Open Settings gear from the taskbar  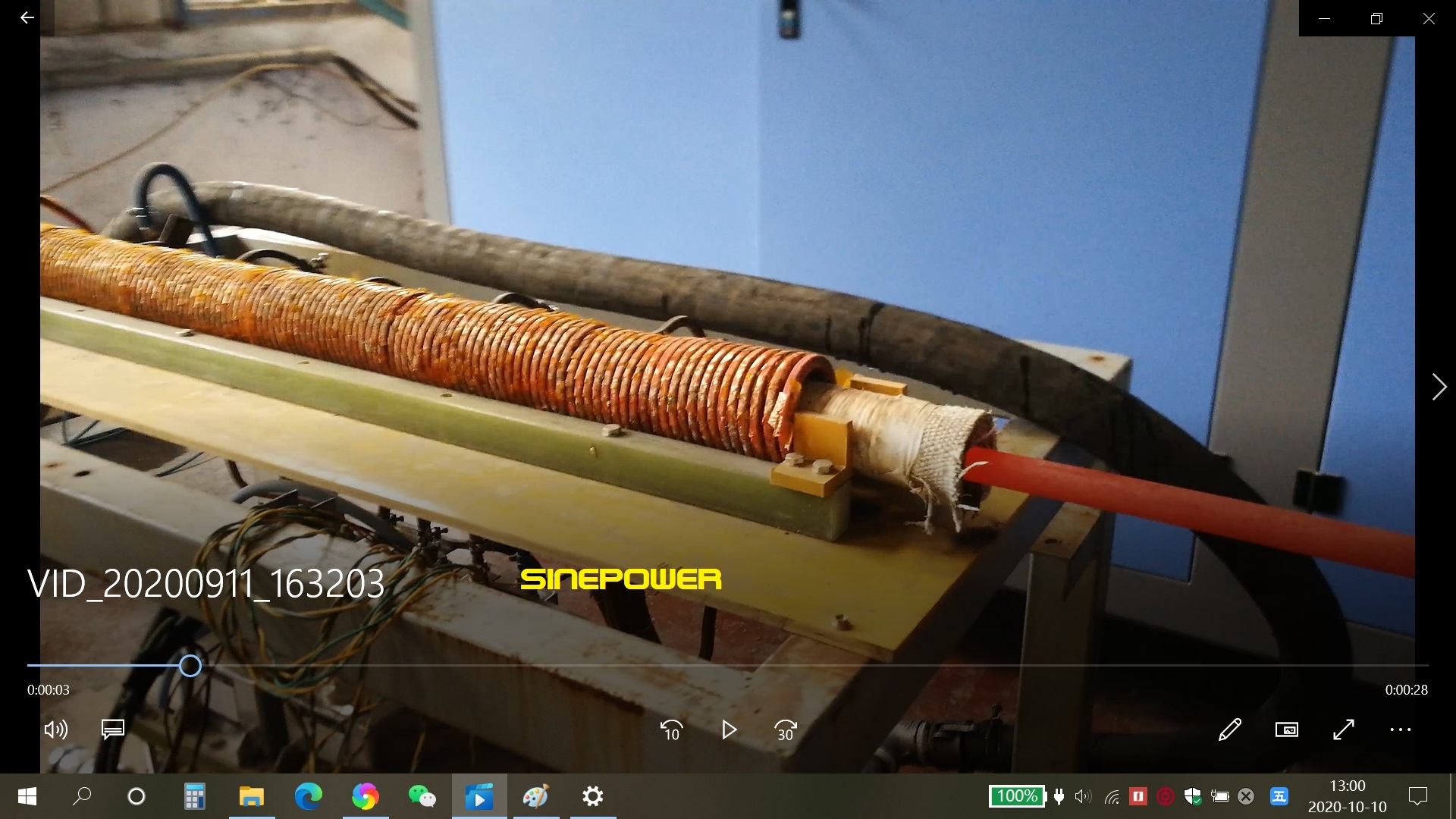[593, 796]
